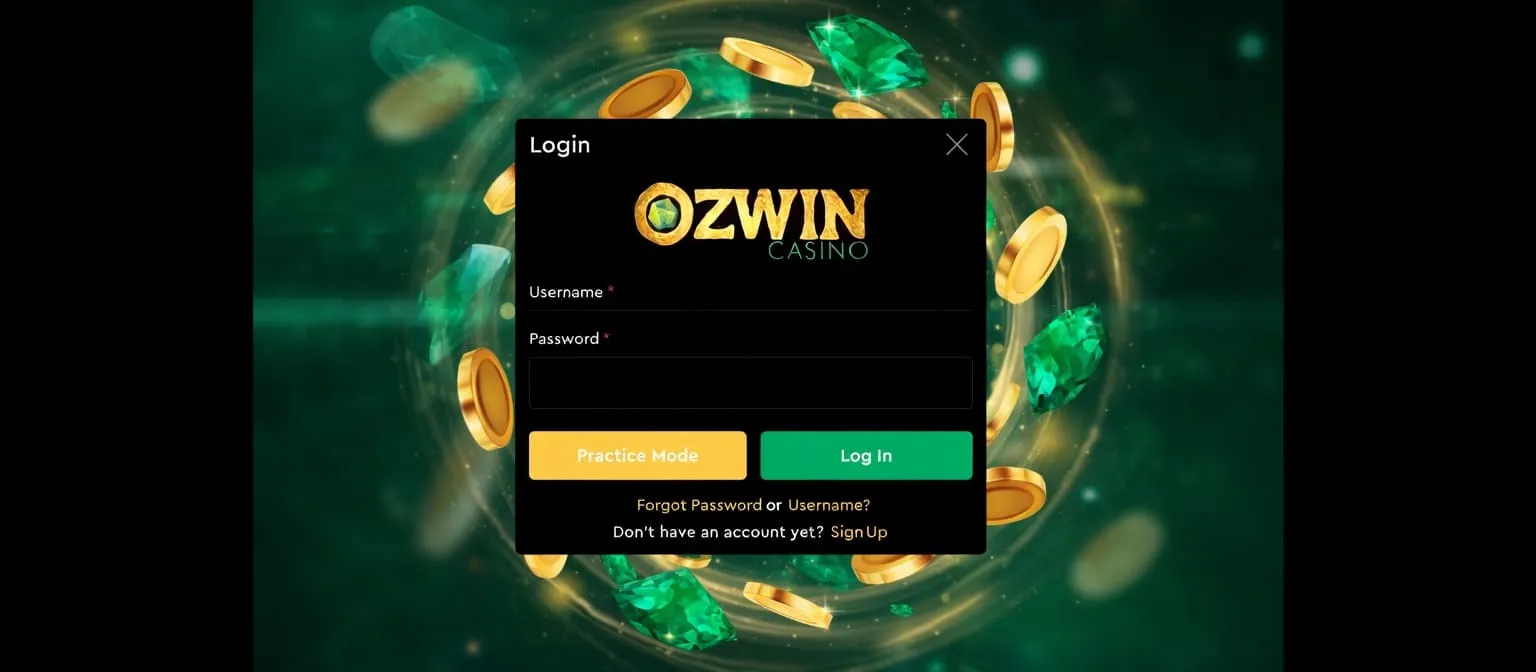Click the green CASINO text under the logo

[818, 250]
